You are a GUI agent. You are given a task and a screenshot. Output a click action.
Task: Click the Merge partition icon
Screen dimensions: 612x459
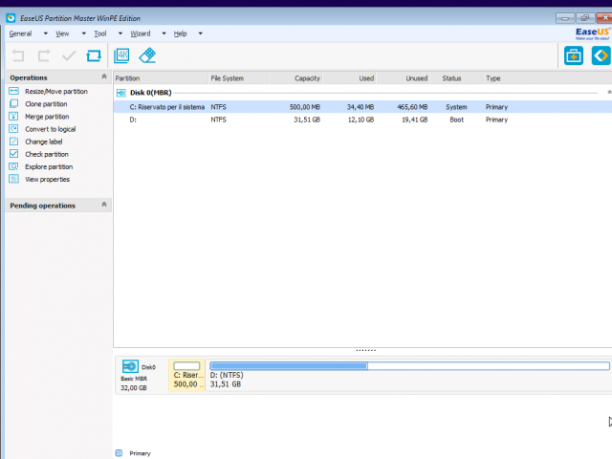[x=14, y=116]
